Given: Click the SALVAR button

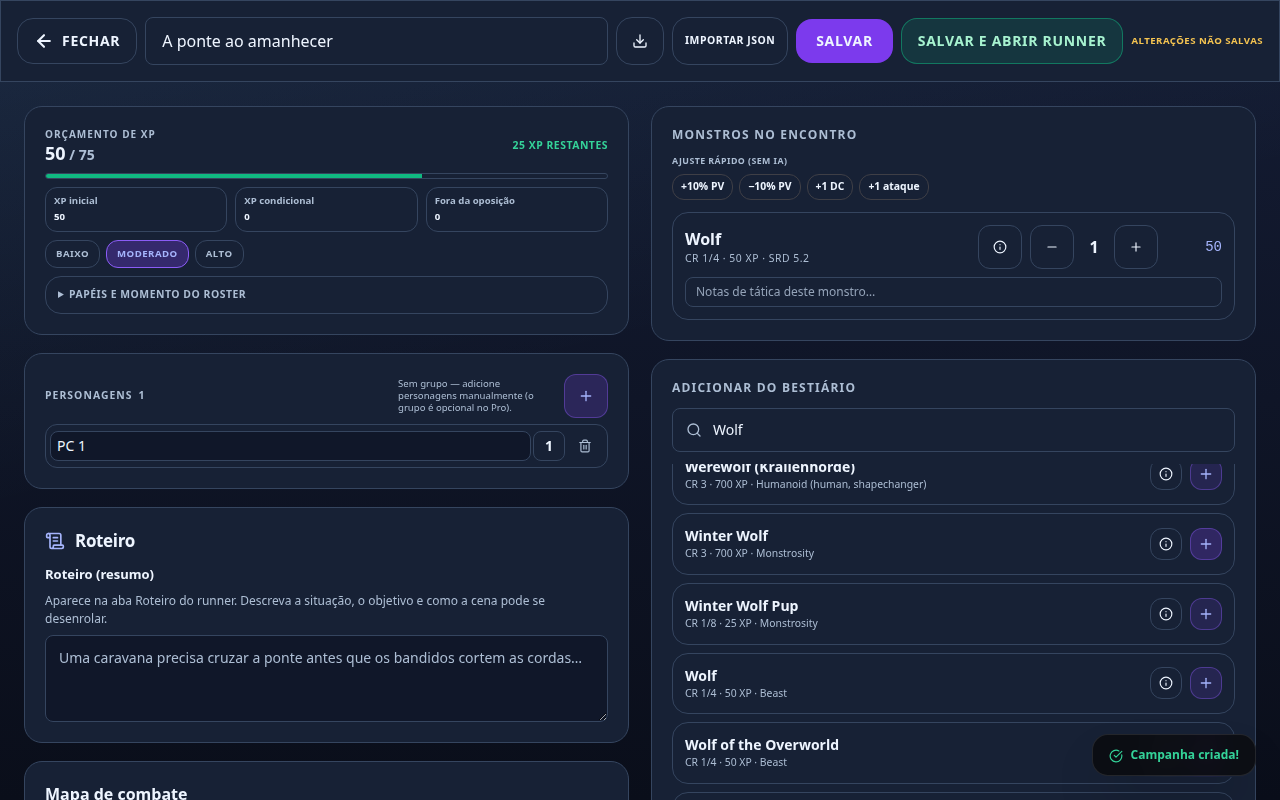Looking at the screenshot, I should coord(844,41).
